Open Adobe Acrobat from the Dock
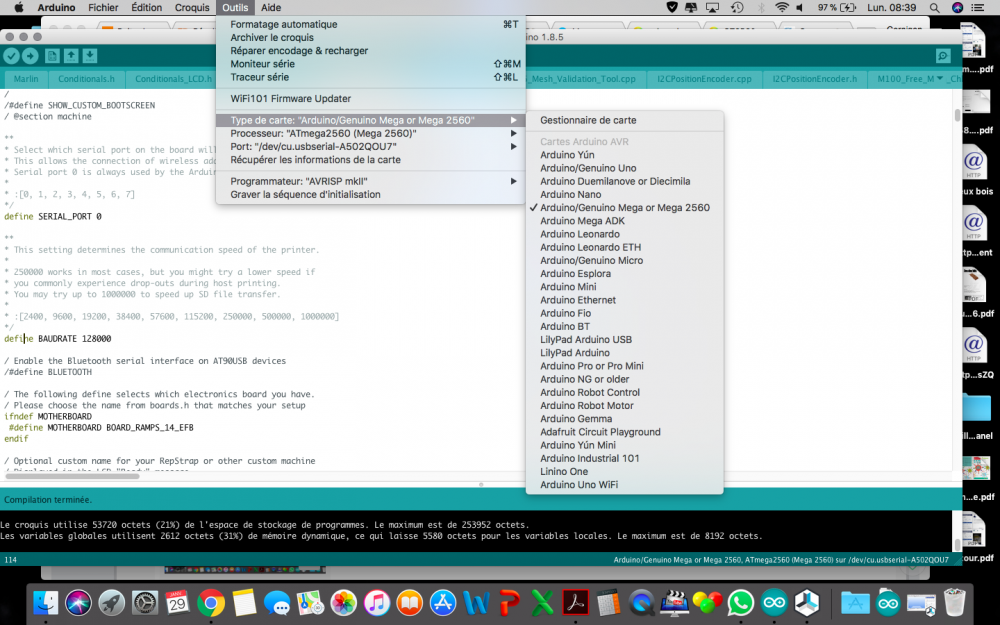This screenshot has height=625, width=1000. pyautogui.click(x=575, y=603)
